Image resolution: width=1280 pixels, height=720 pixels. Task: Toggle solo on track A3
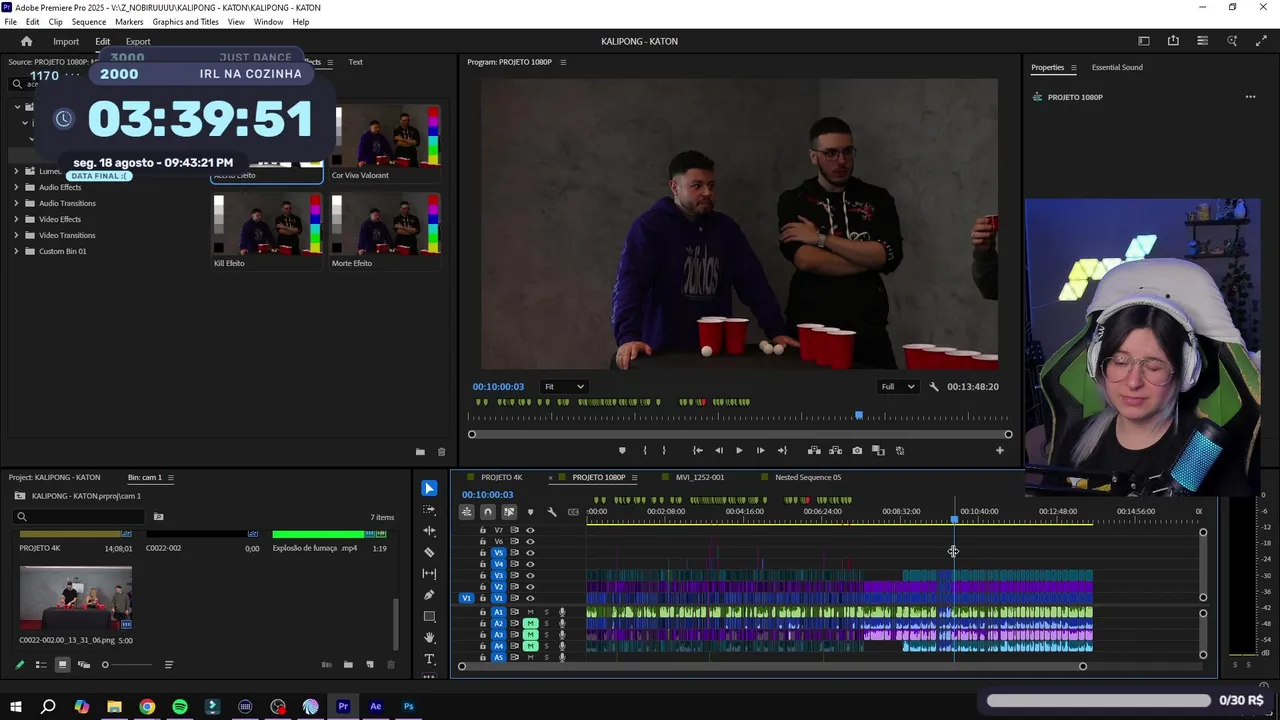click(546, 635)
